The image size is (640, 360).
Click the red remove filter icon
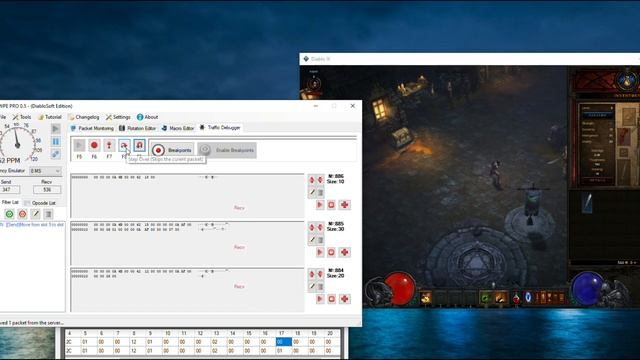coord(22,213)
